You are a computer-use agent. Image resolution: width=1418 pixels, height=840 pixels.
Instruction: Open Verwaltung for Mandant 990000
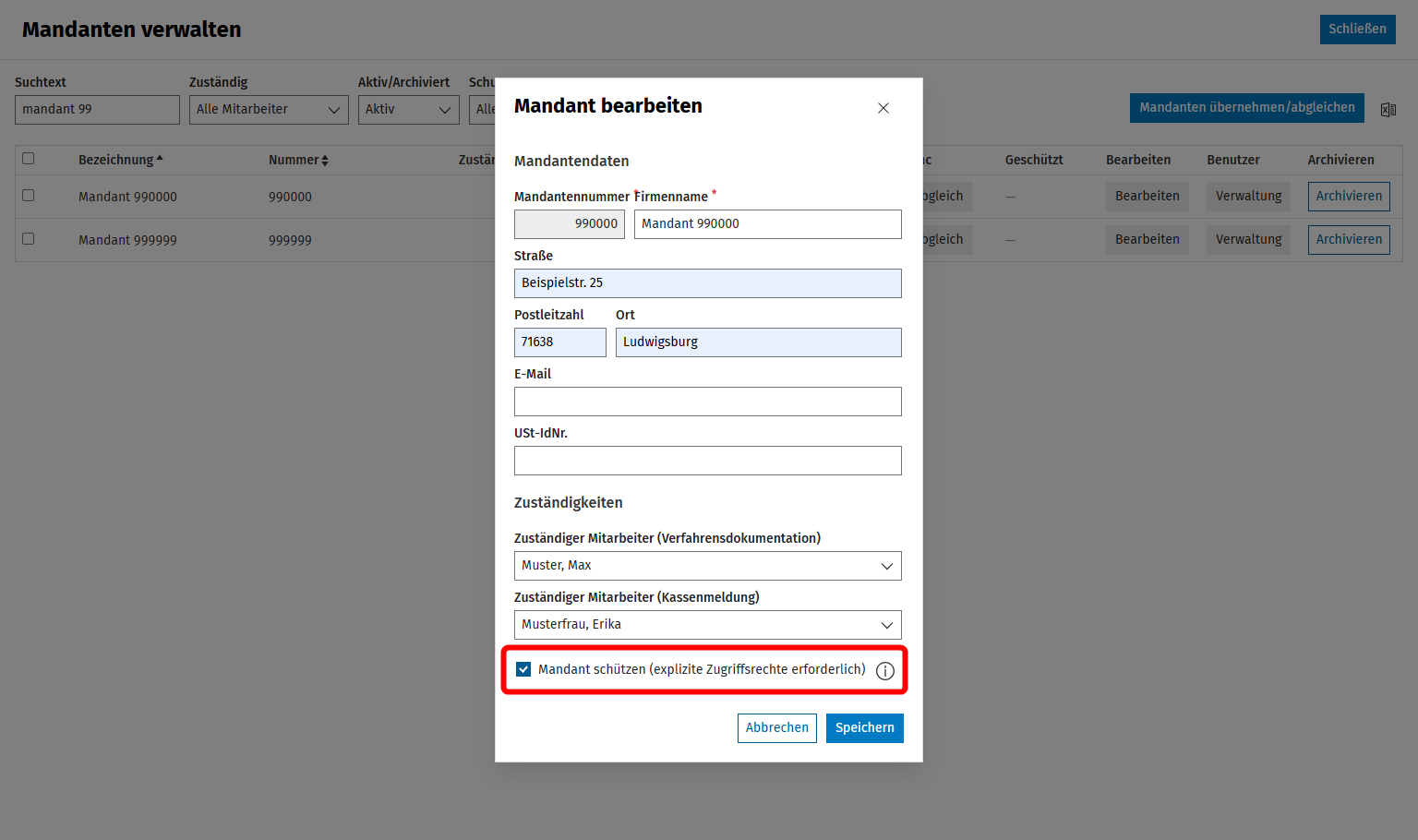tap(1248, 197)
